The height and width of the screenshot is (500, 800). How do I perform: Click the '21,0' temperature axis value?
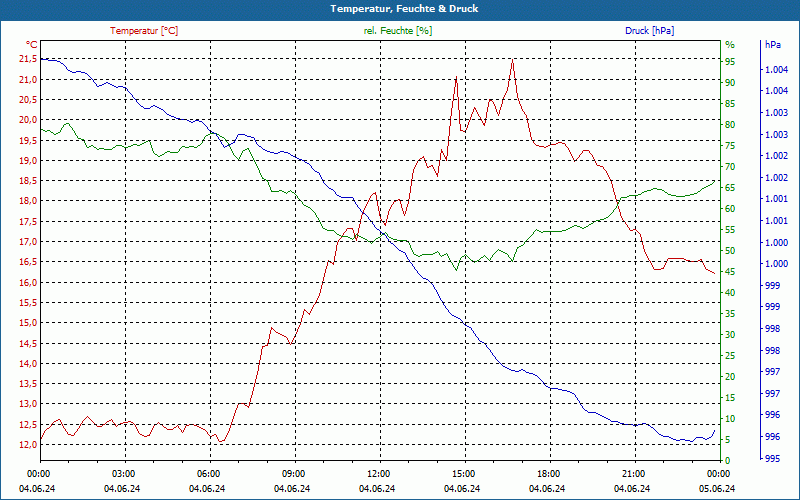click(28, 80)
